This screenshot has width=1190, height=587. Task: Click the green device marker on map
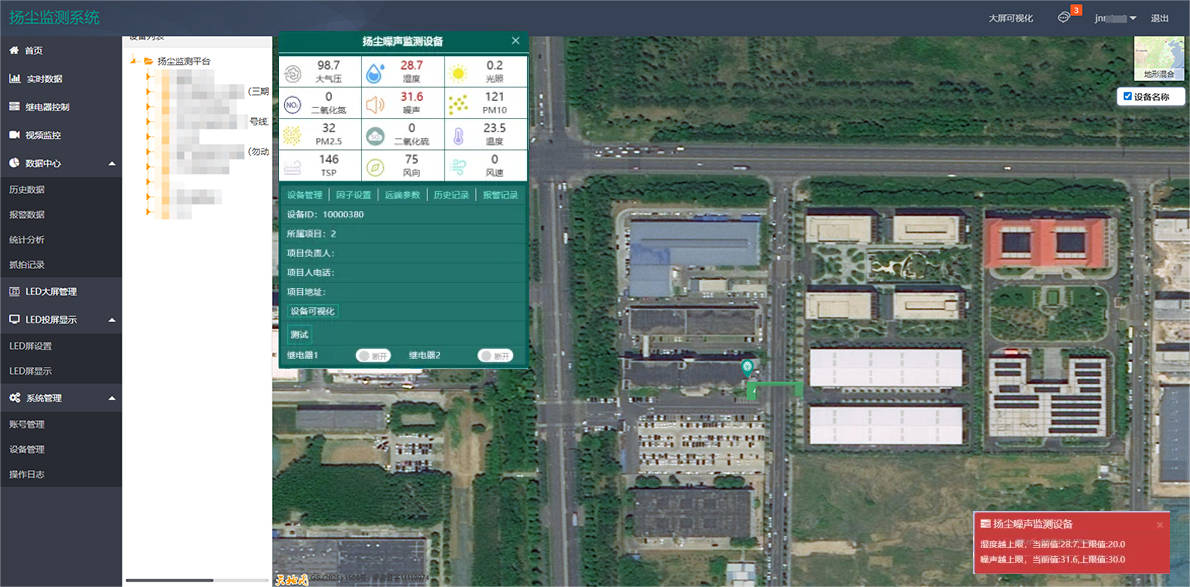(x=746, y=368)
